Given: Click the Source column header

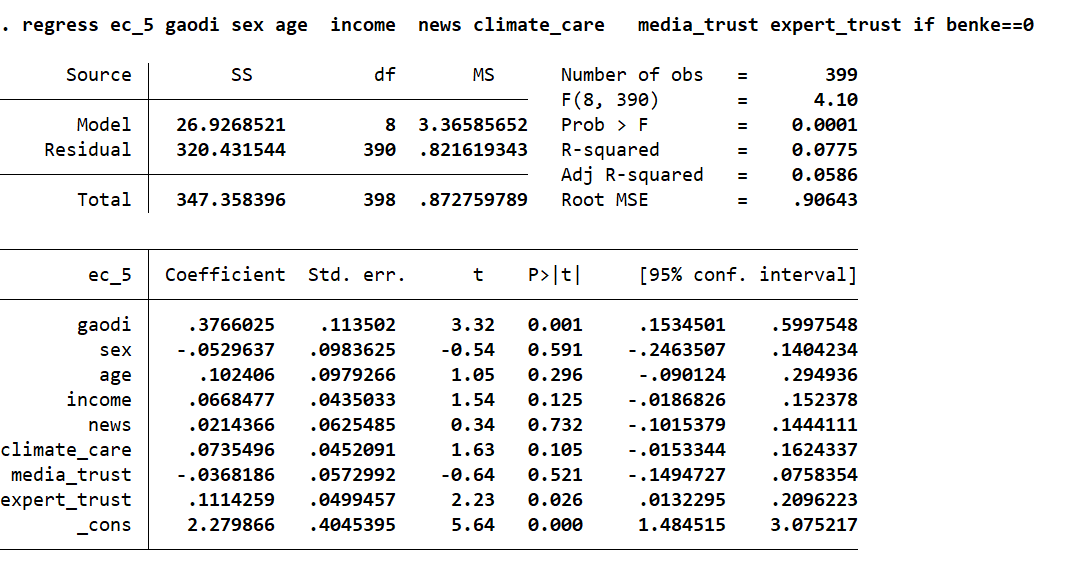Looking at the screenshot, I should click(99, 75).
